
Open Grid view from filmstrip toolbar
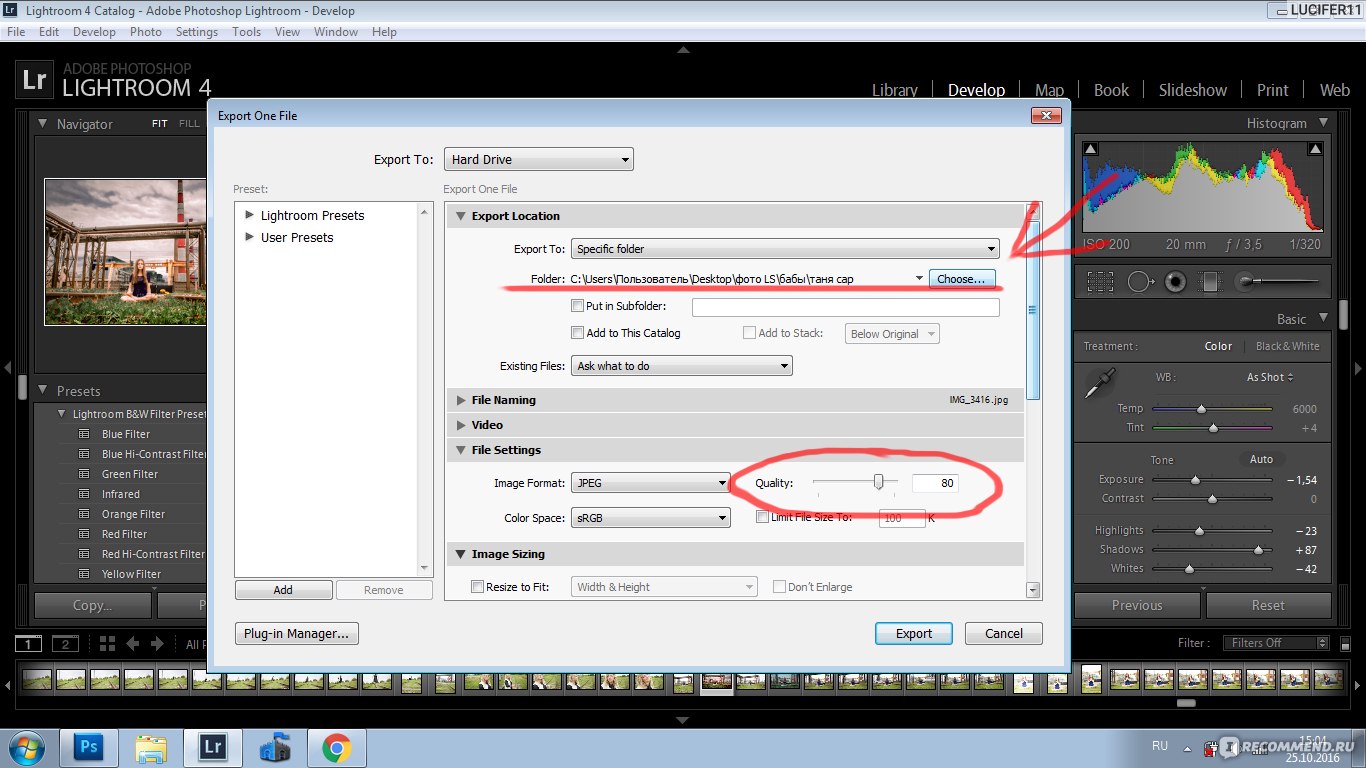coord(107,643)
